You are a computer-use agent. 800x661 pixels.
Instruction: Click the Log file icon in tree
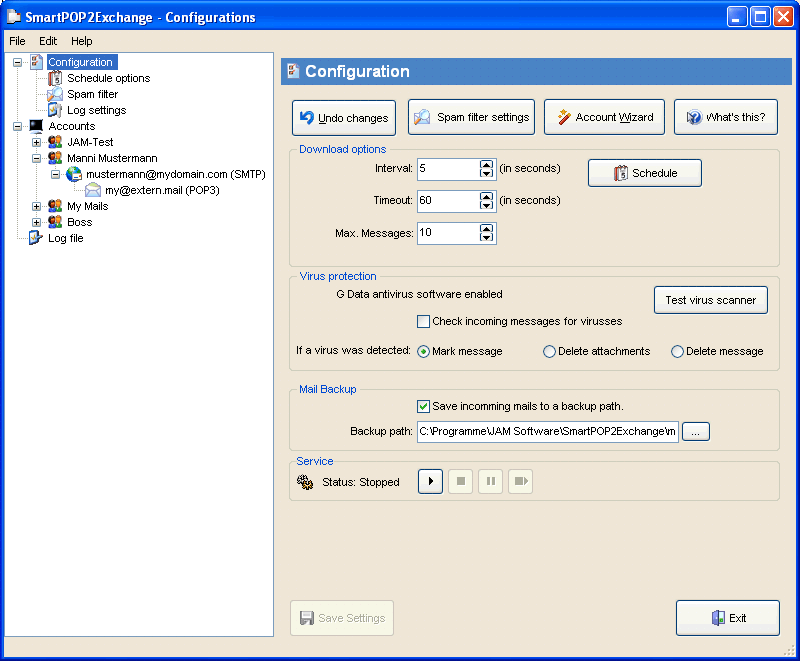pos(36,238)
